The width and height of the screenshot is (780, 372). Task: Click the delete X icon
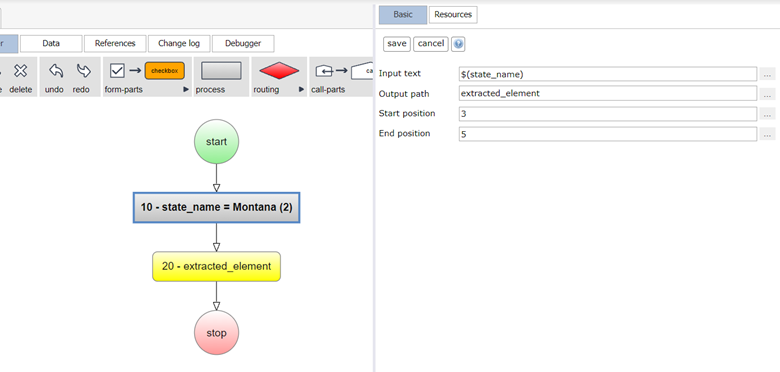click(x=20, y=71)
